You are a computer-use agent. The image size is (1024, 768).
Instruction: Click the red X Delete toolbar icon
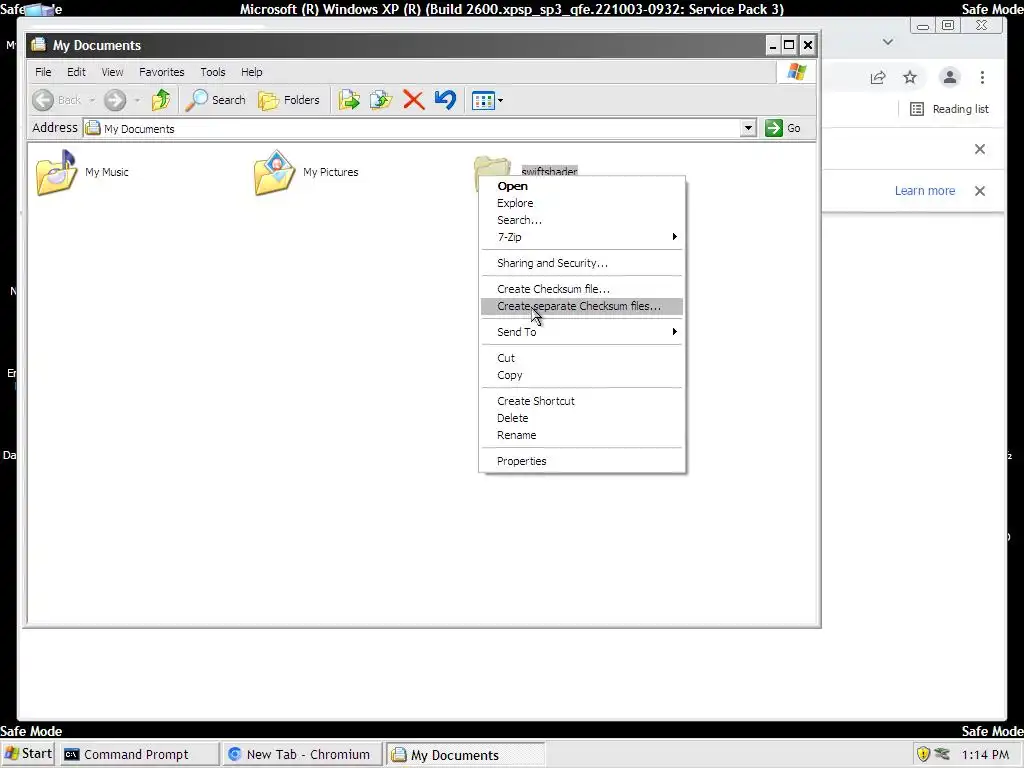413,100
